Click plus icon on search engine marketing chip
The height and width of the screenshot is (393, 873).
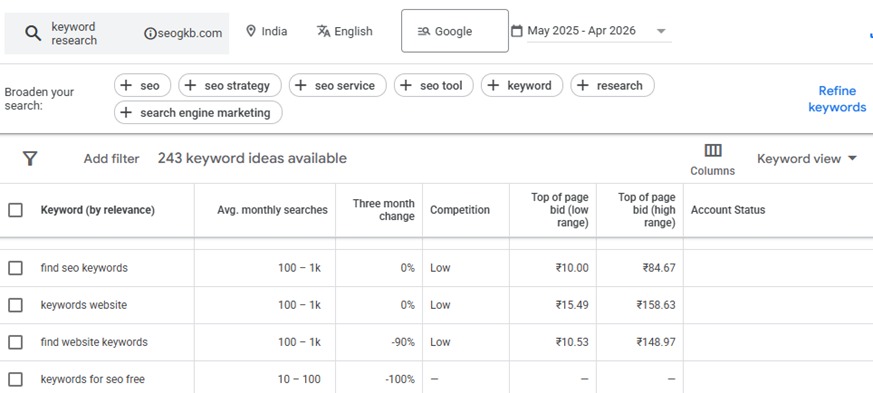coord(126,113)
